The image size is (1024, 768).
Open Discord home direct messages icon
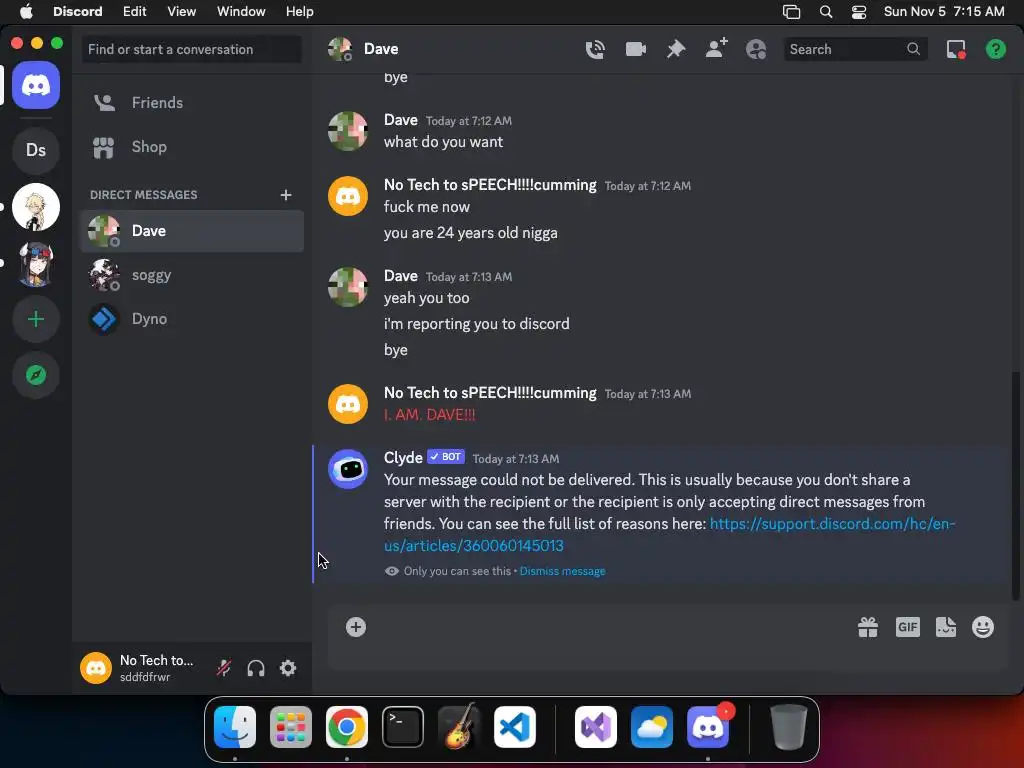point(36,85)
